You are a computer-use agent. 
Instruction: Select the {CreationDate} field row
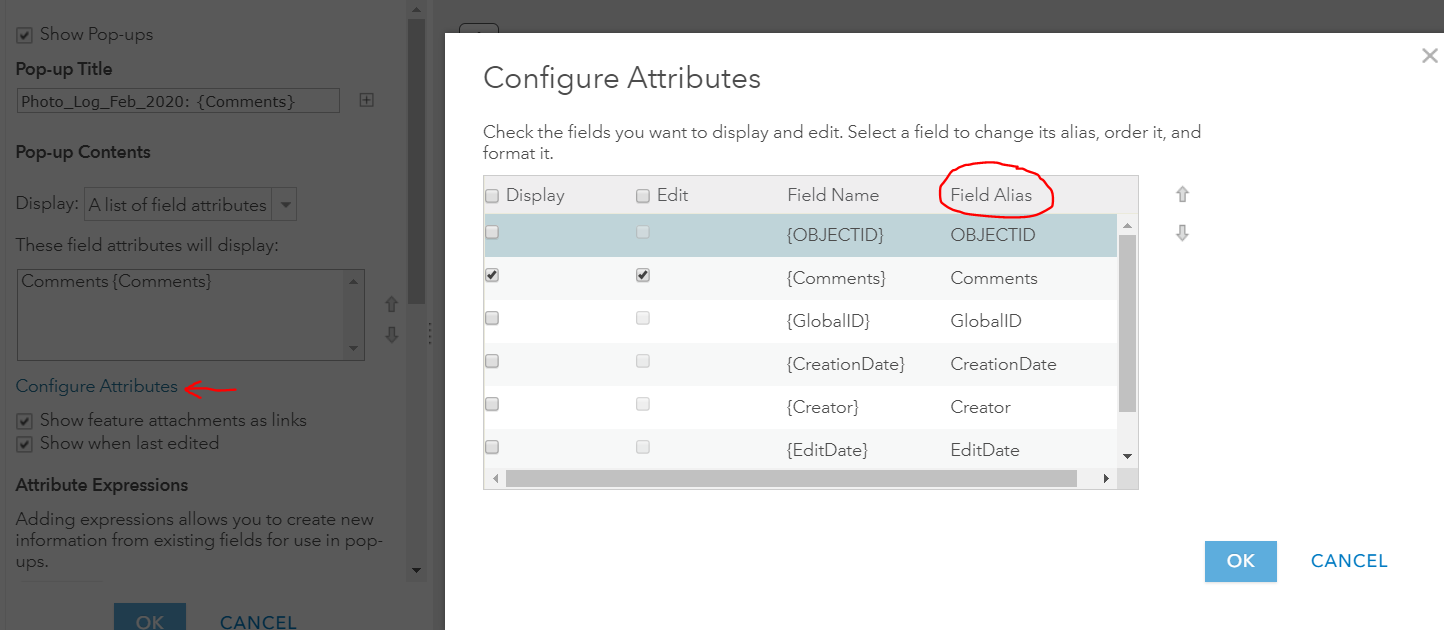pyautogui.click(x=845, y=364)
